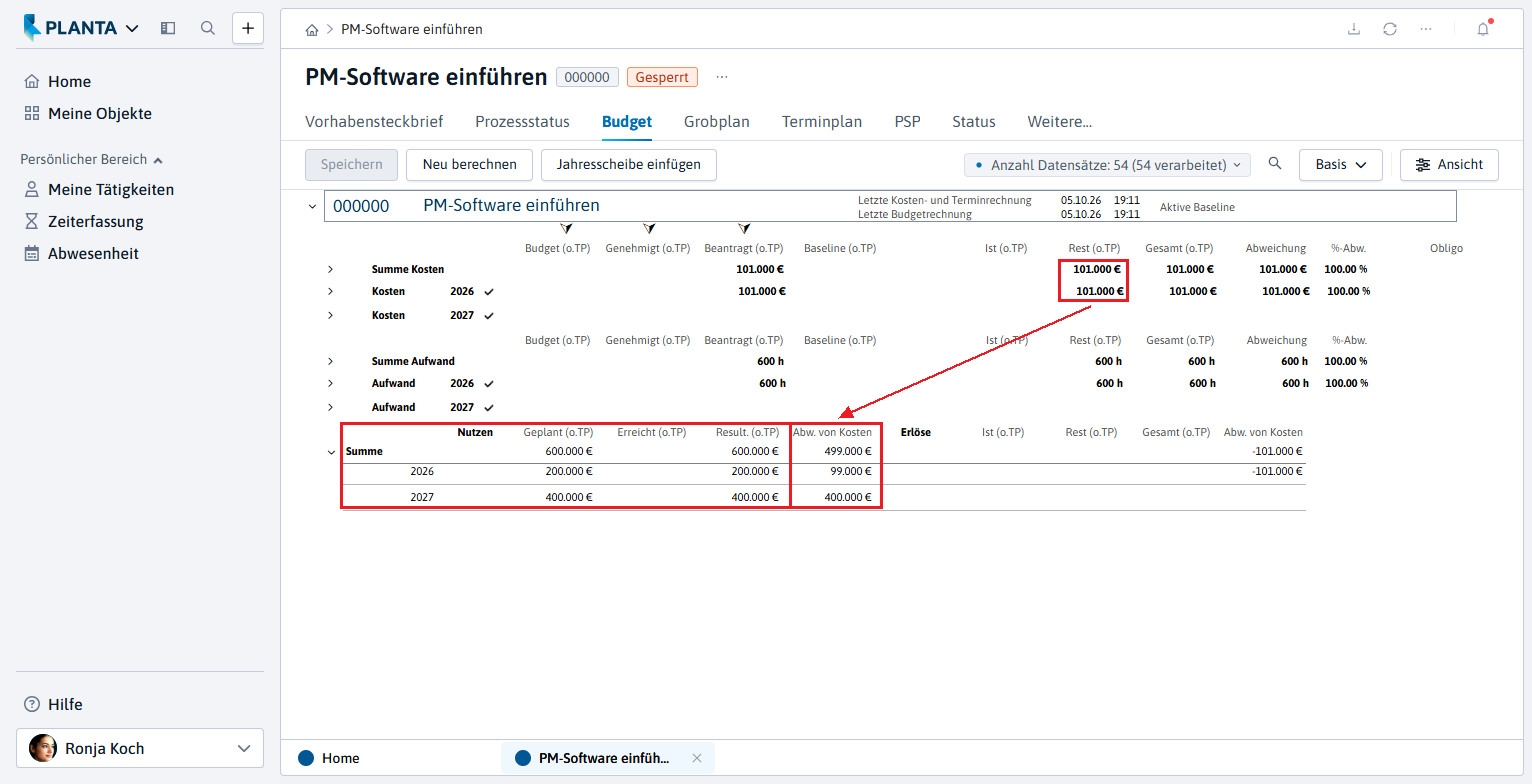1532x784 pixels.
Task: Open the Weitere... tab menu
Action: 1059,122
